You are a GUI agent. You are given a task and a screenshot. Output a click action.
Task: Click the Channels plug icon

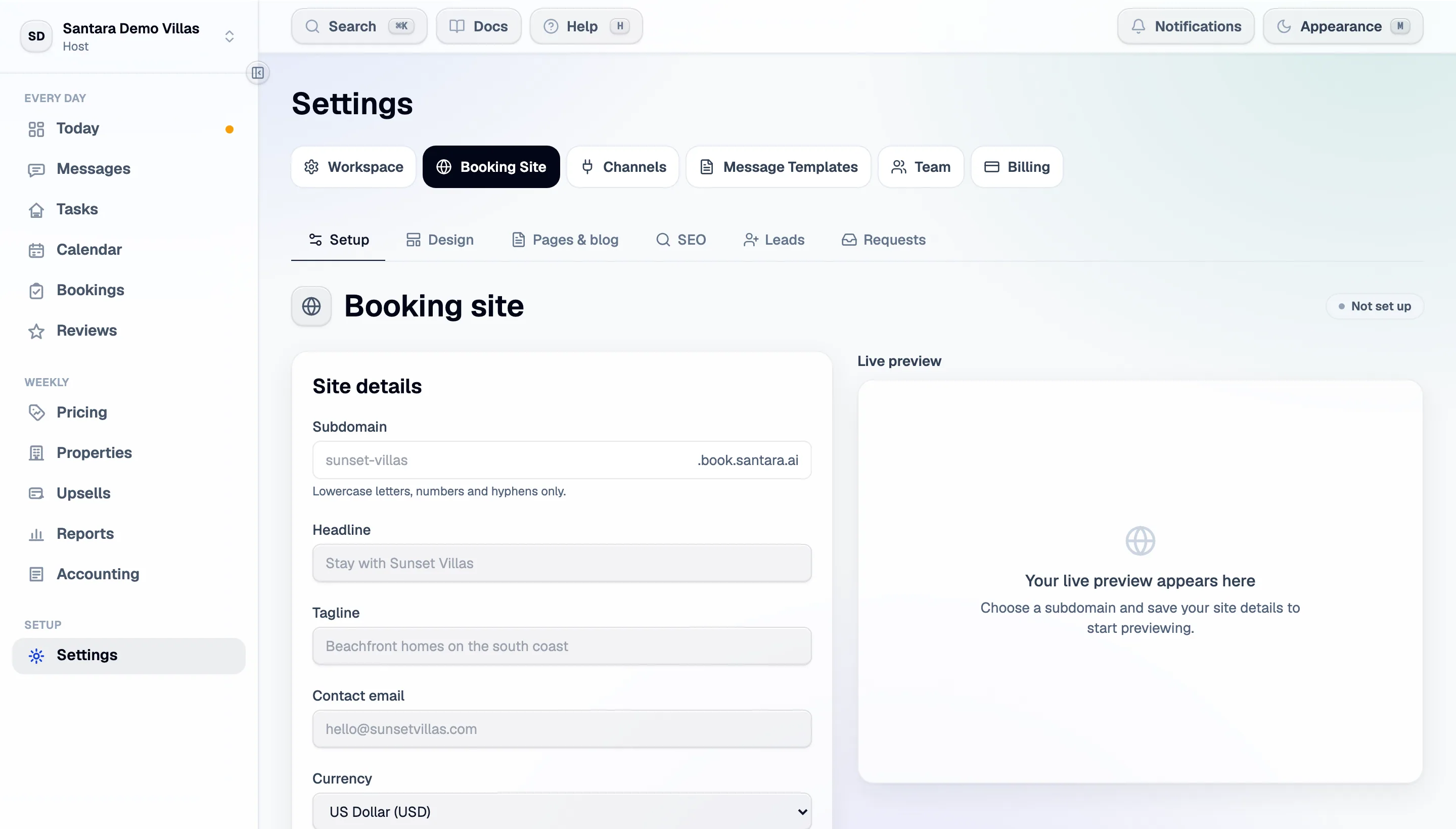pos(587,167)
